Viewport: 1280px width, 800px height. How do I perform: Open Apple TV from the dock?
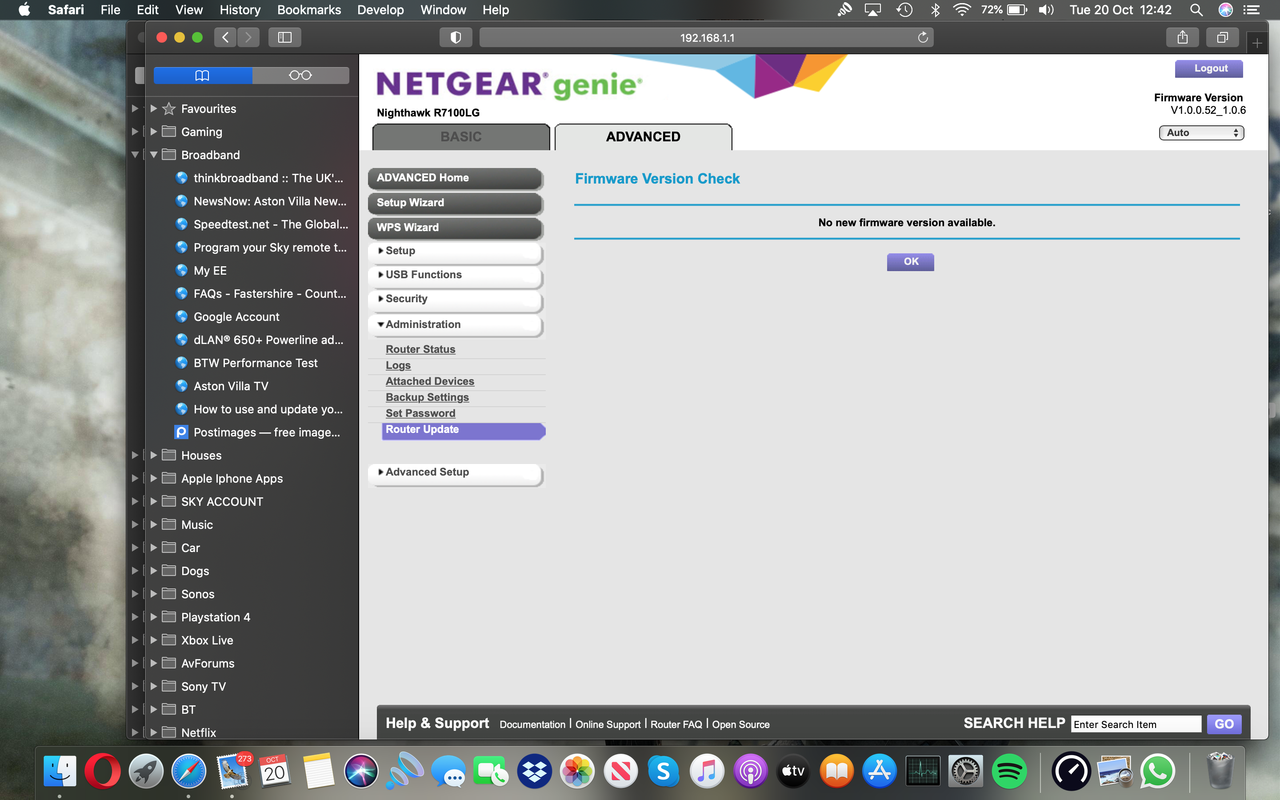pyautogui.click(x=793, y=771)
